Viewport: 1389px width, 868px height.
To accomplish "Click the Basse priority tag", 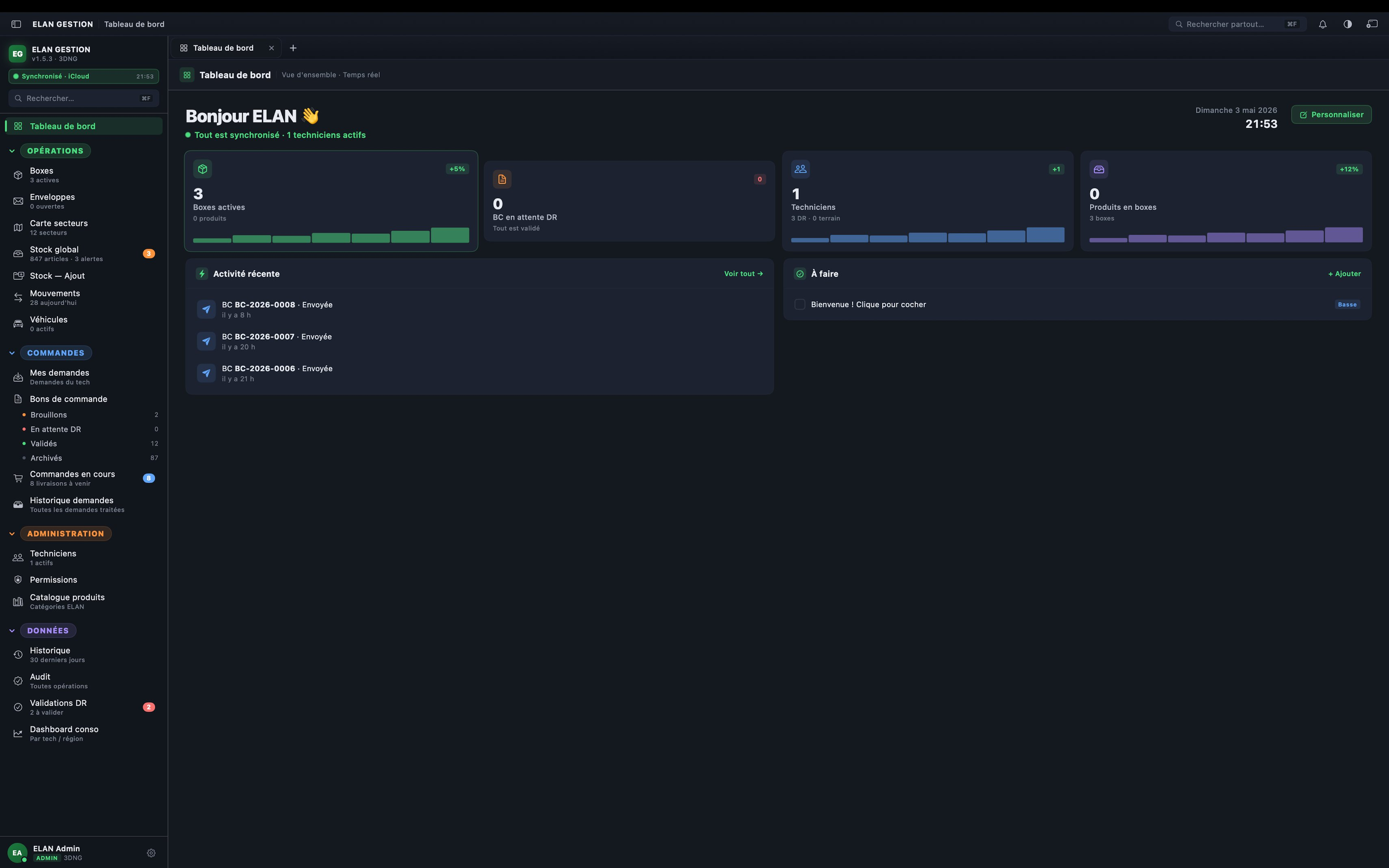I will click(1347, 304).
